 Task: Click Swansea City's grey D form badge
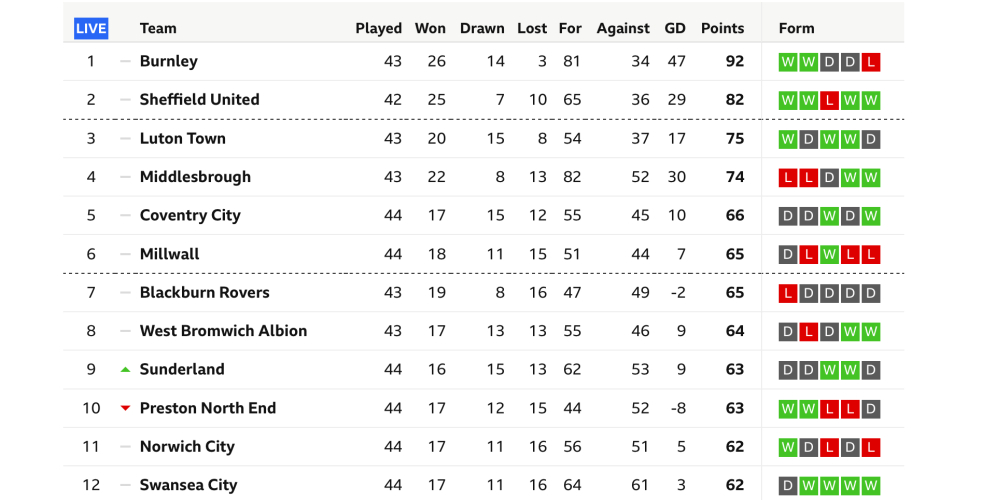click(x=788, y=486)
